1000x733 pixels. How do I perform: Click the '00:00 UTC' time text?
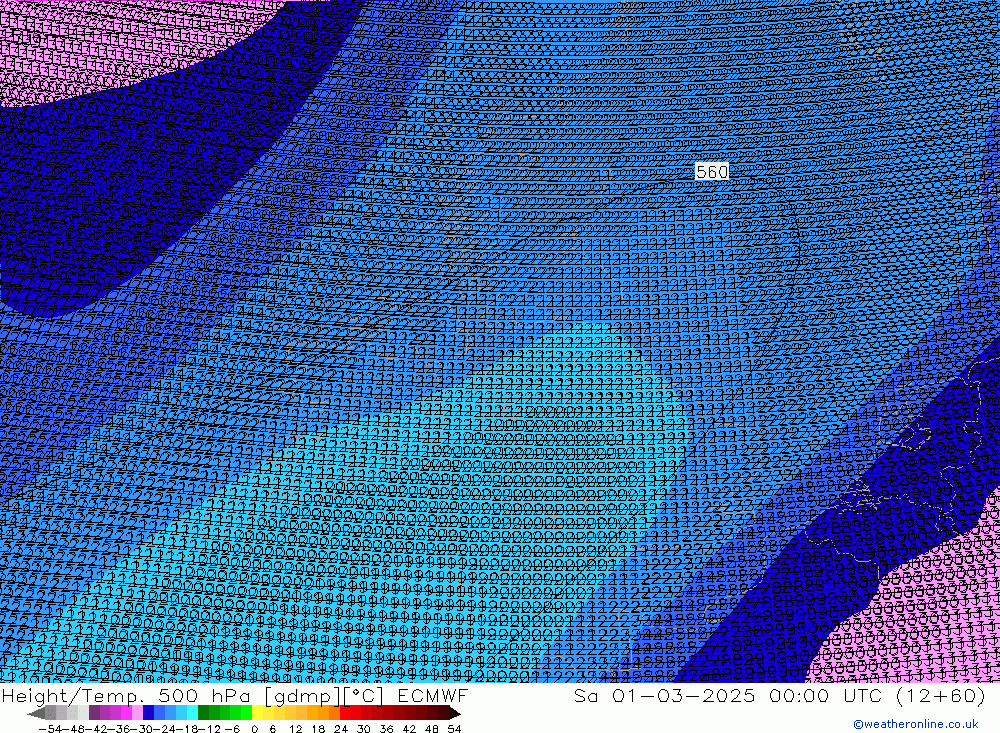pyautogui.click(x=825, y=695)
